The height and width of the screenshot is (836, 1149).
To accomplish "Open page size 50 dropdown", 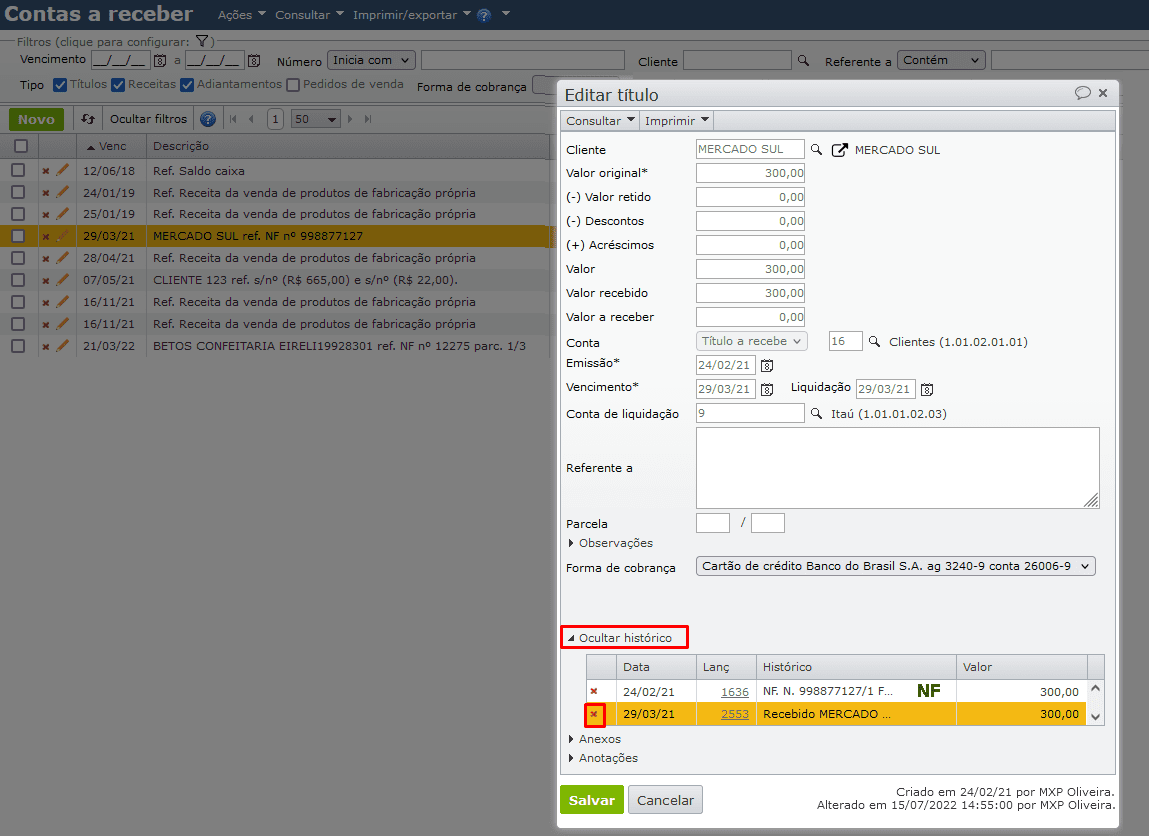I will (x=316, y=119).
